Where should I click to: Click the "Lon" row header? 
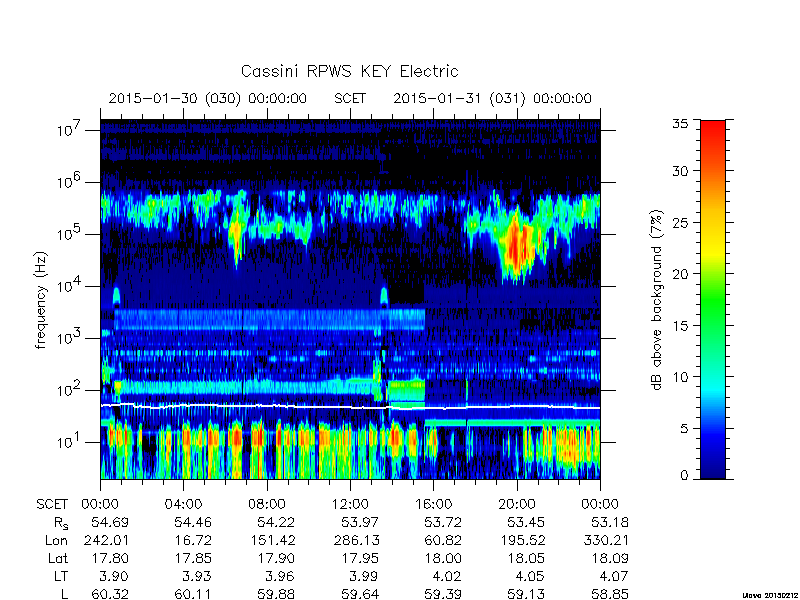[57, 540]
